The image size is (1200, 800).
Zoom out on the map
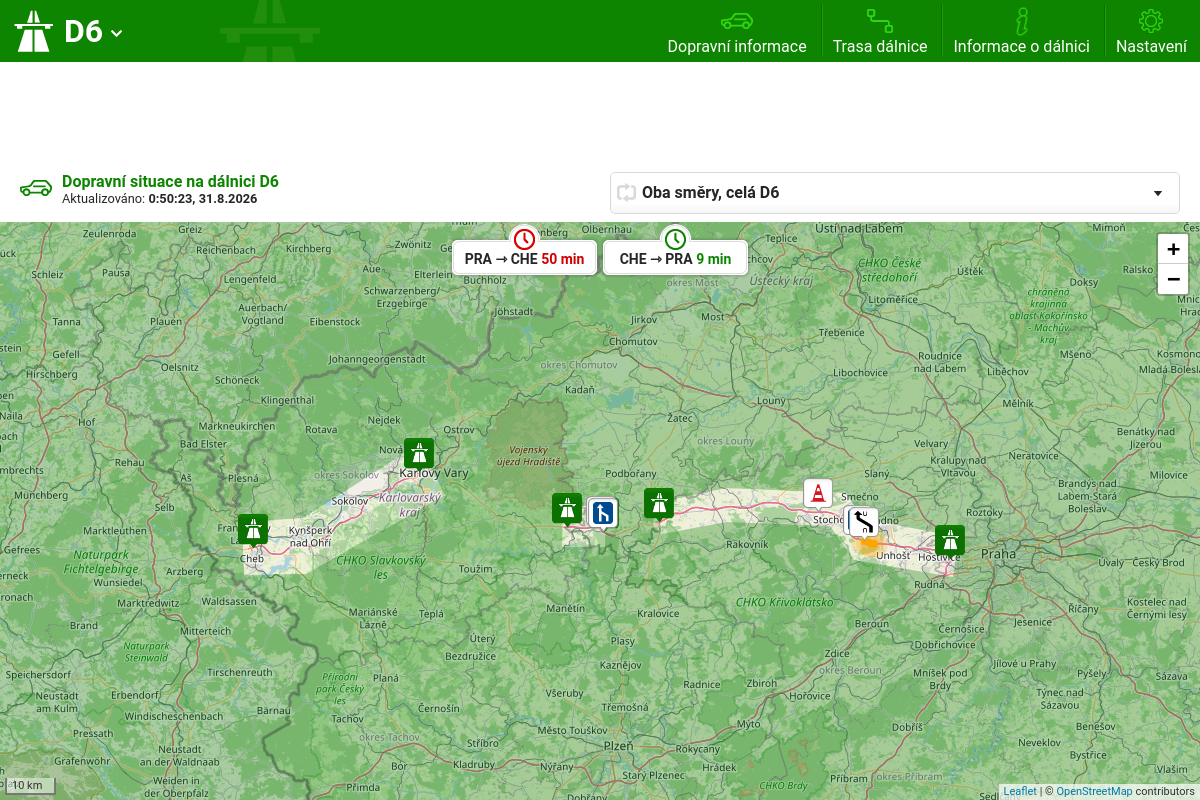coord(1173,279)
